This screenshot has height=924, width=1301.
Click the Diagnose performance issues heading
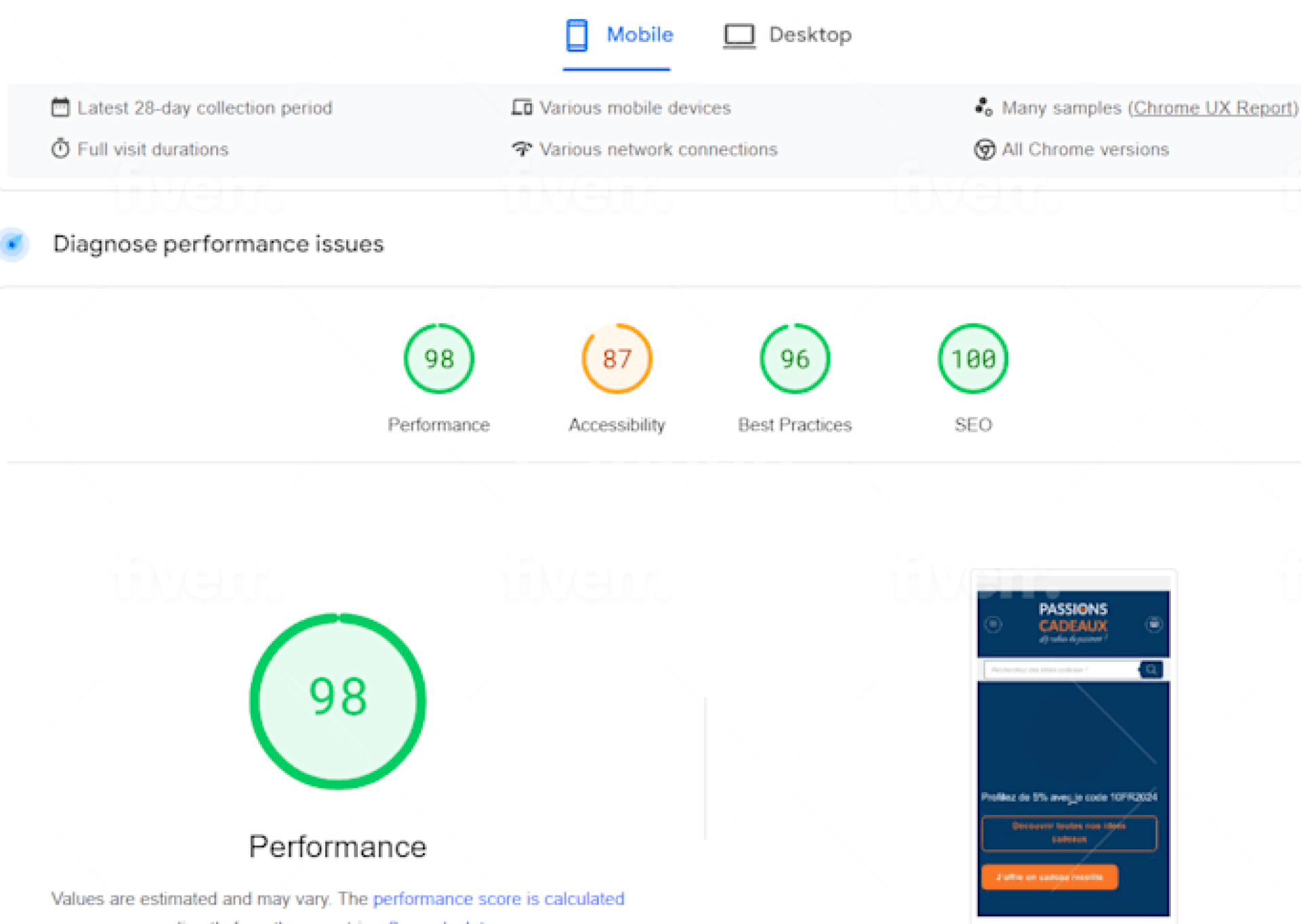(218, 244)
